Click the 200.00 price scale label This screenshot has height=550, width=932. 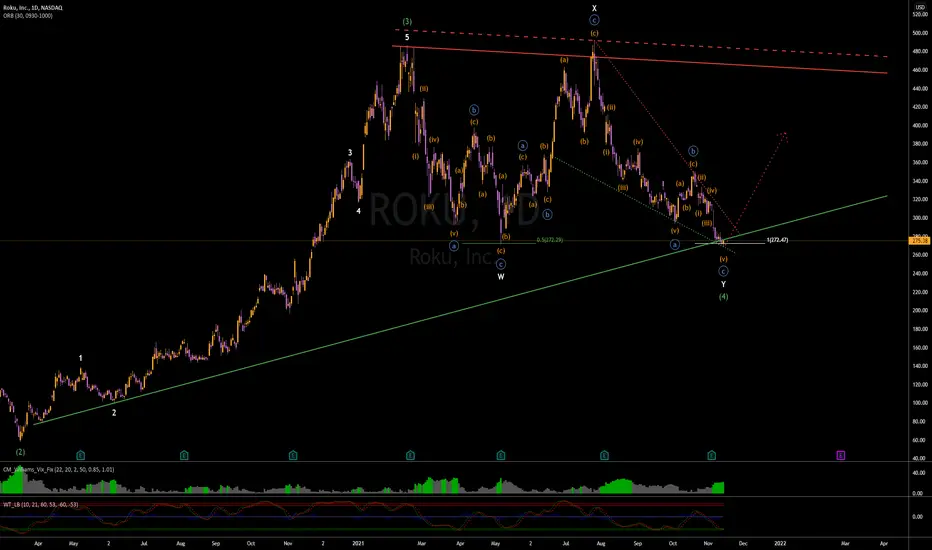[920, 310]
